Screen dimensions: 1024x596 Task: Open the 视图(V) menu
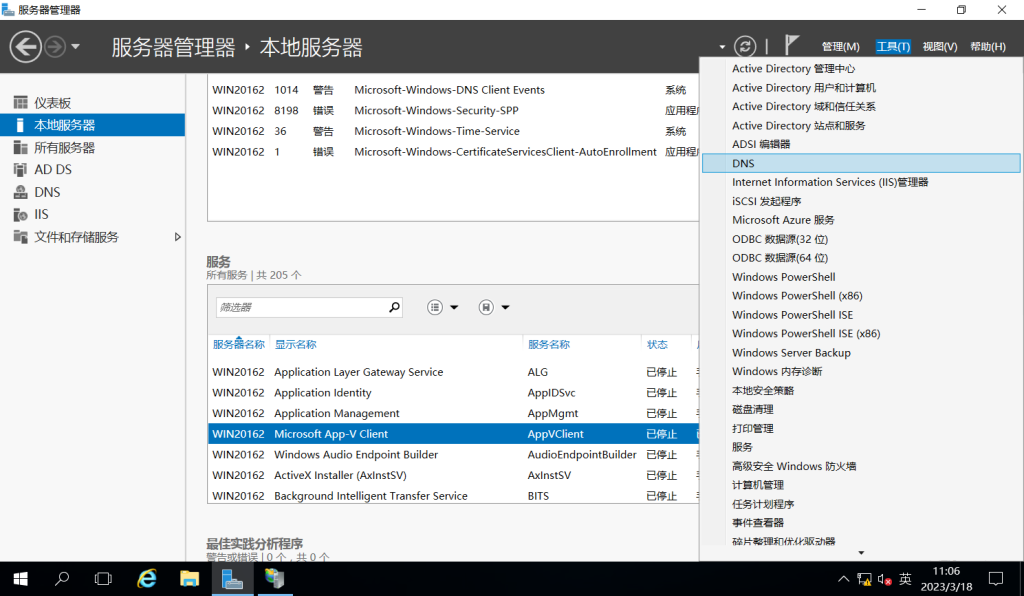[x=940, y=46]
